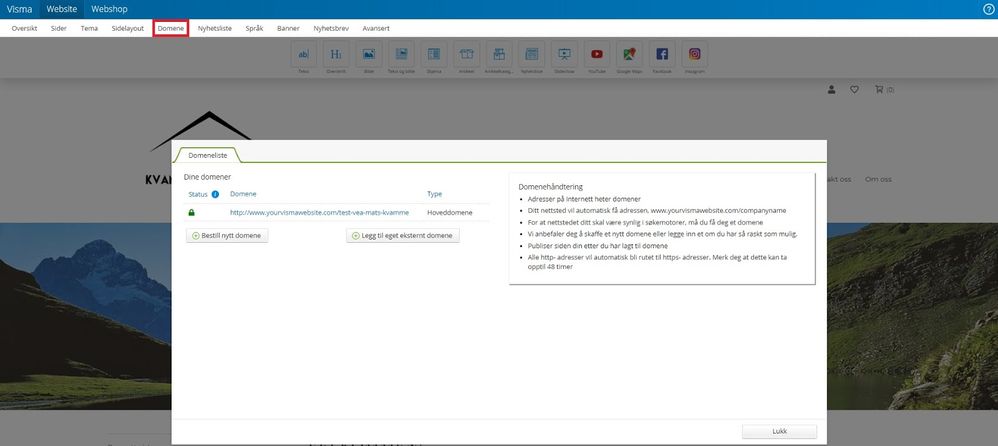This screenshot has height=446, width=998.
Task: Click Bestill nytt domene button
Action: click(227, 235)
